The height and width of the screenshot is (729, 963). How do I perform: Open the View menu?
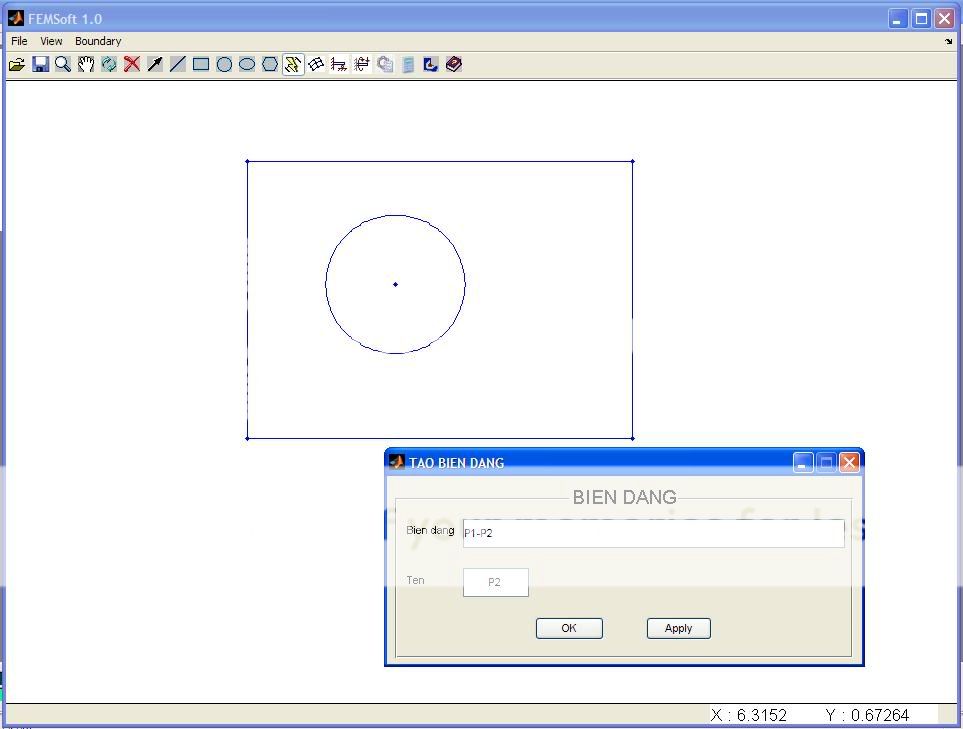[x=51, y=41]
